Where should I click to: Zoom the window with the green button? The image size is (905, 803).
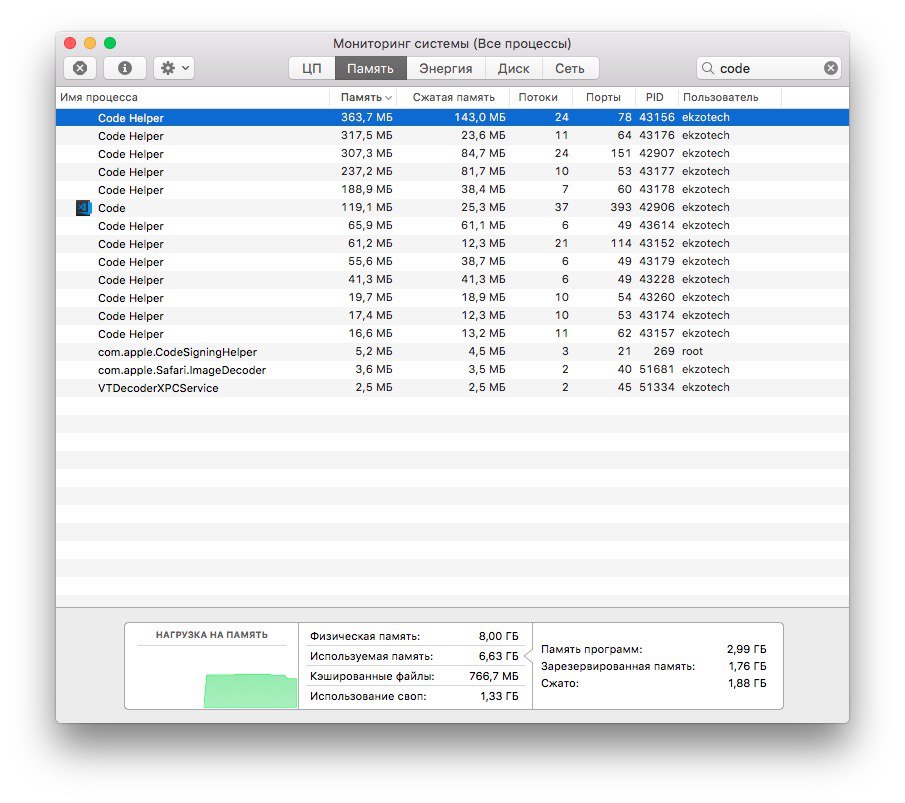(110, 43)
